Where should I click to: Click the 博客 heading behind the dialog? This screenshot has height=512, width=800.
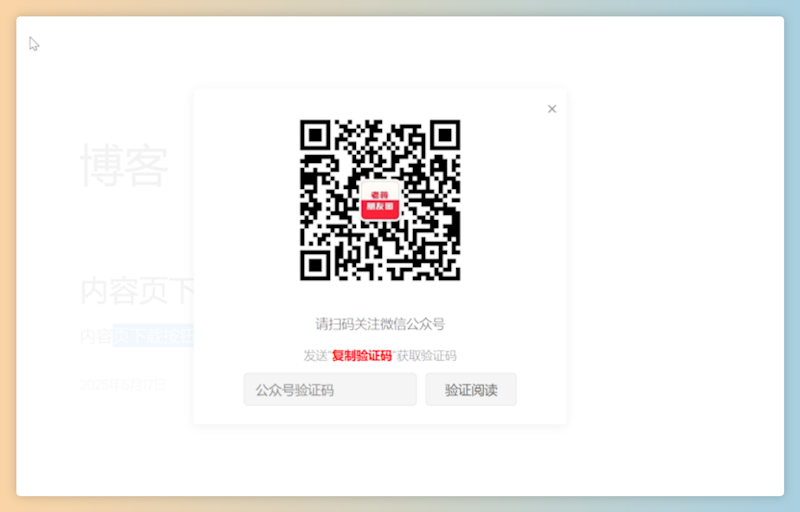point(124,165)
